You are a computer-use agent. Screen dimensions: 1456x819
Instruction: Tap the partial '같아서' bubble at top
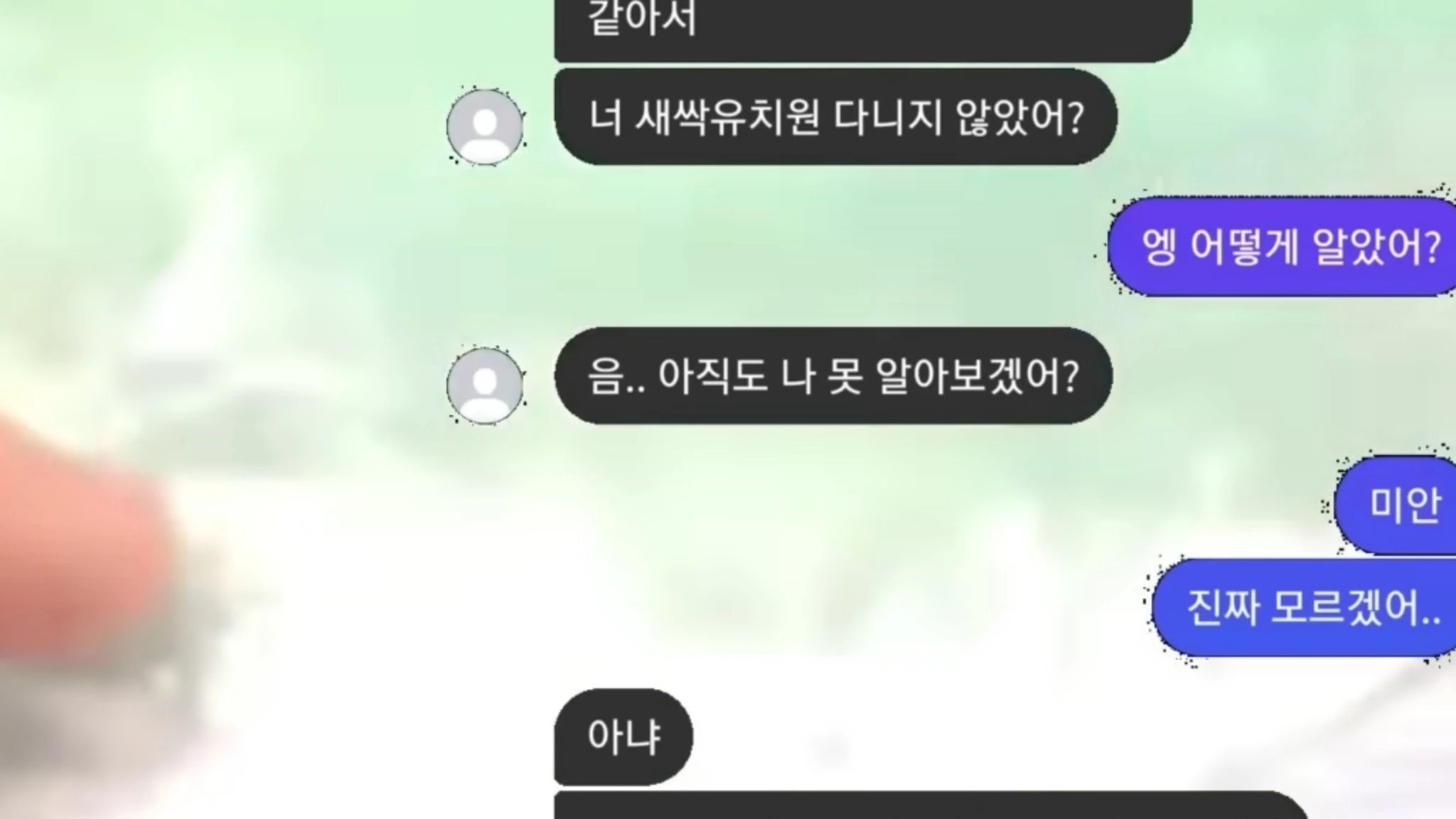pos(873,28)
